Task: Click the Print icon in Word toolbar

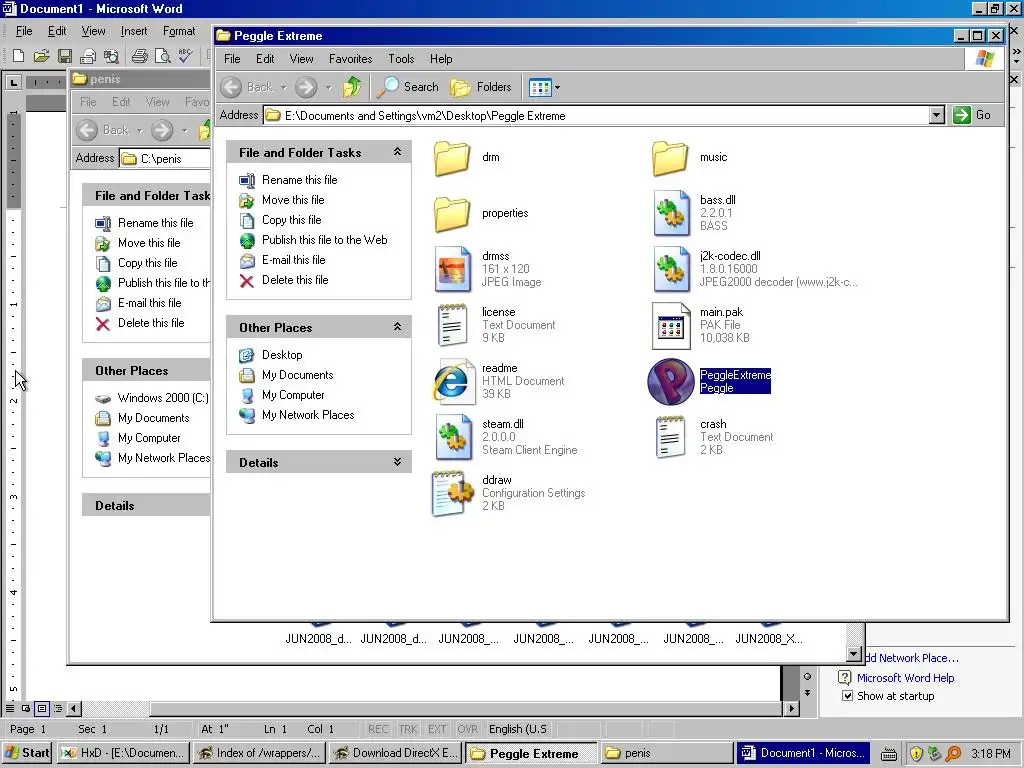Action: [139, 56]
